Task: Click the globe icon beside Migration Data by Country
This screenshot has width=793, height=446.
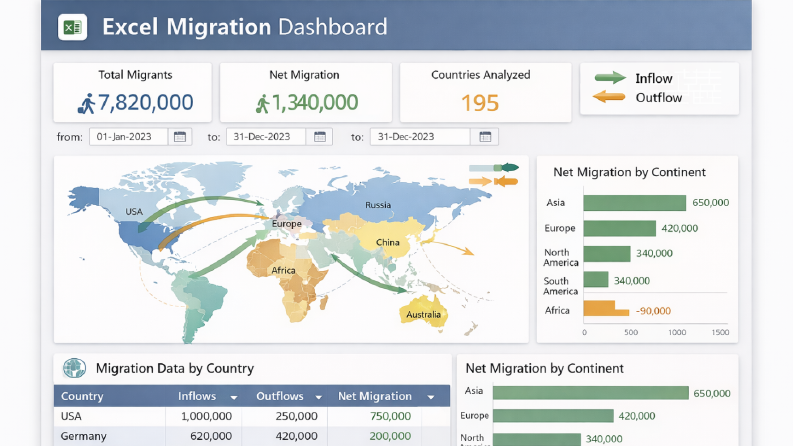Action: point(74,368)
